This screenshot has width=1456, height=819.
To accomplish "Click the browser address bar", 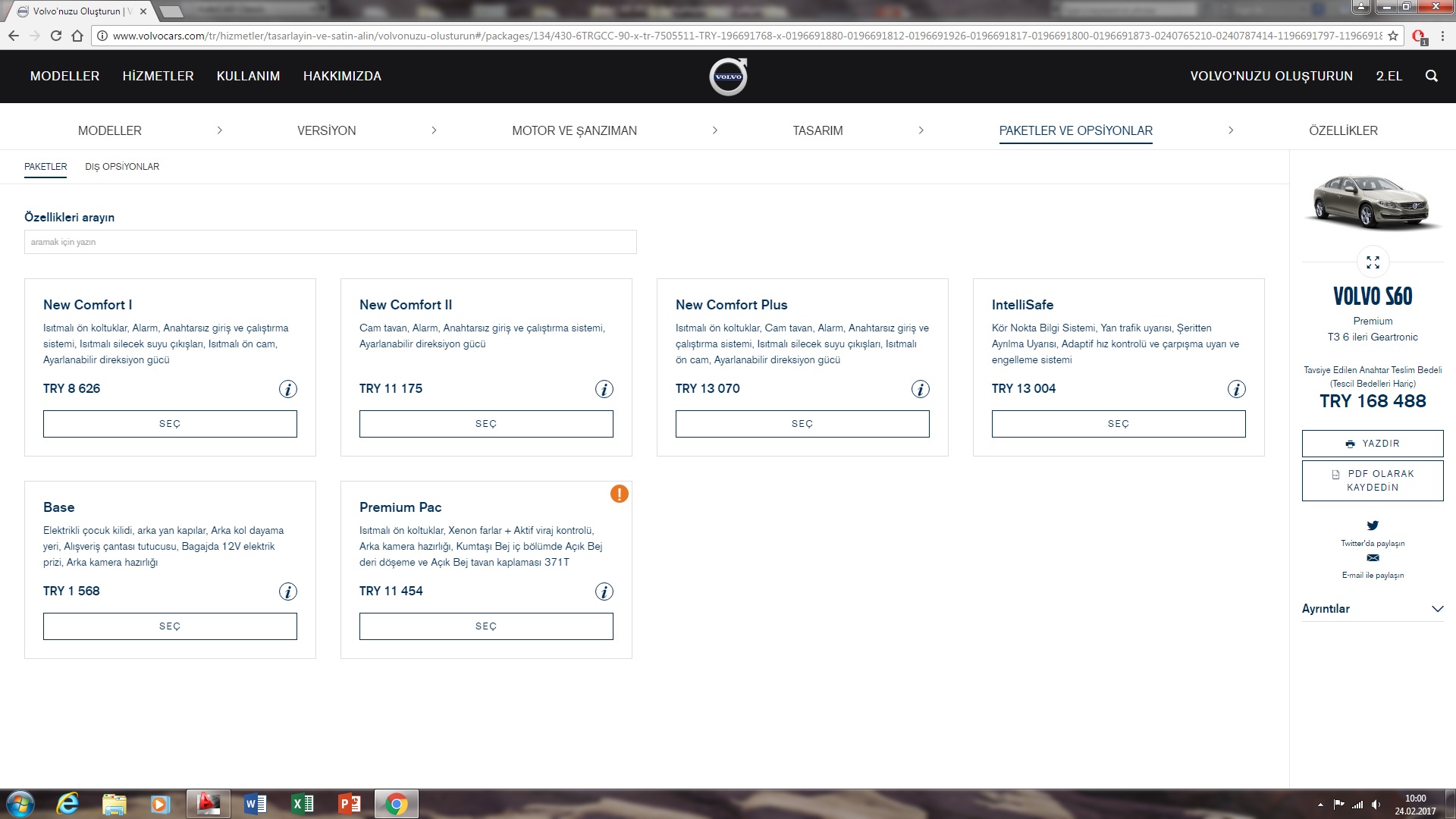I will [747, 36].
